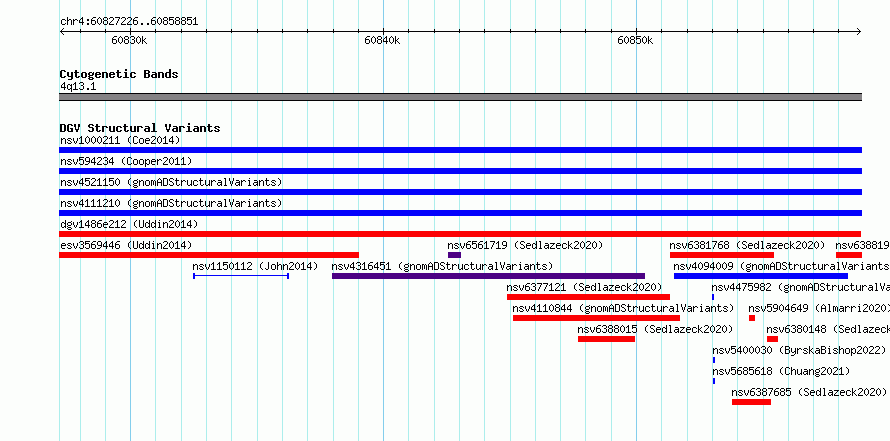Select the nsv594234 (Cooper2011) variant bar
This screenshot has width=890, height=441.
coord(460,171)
